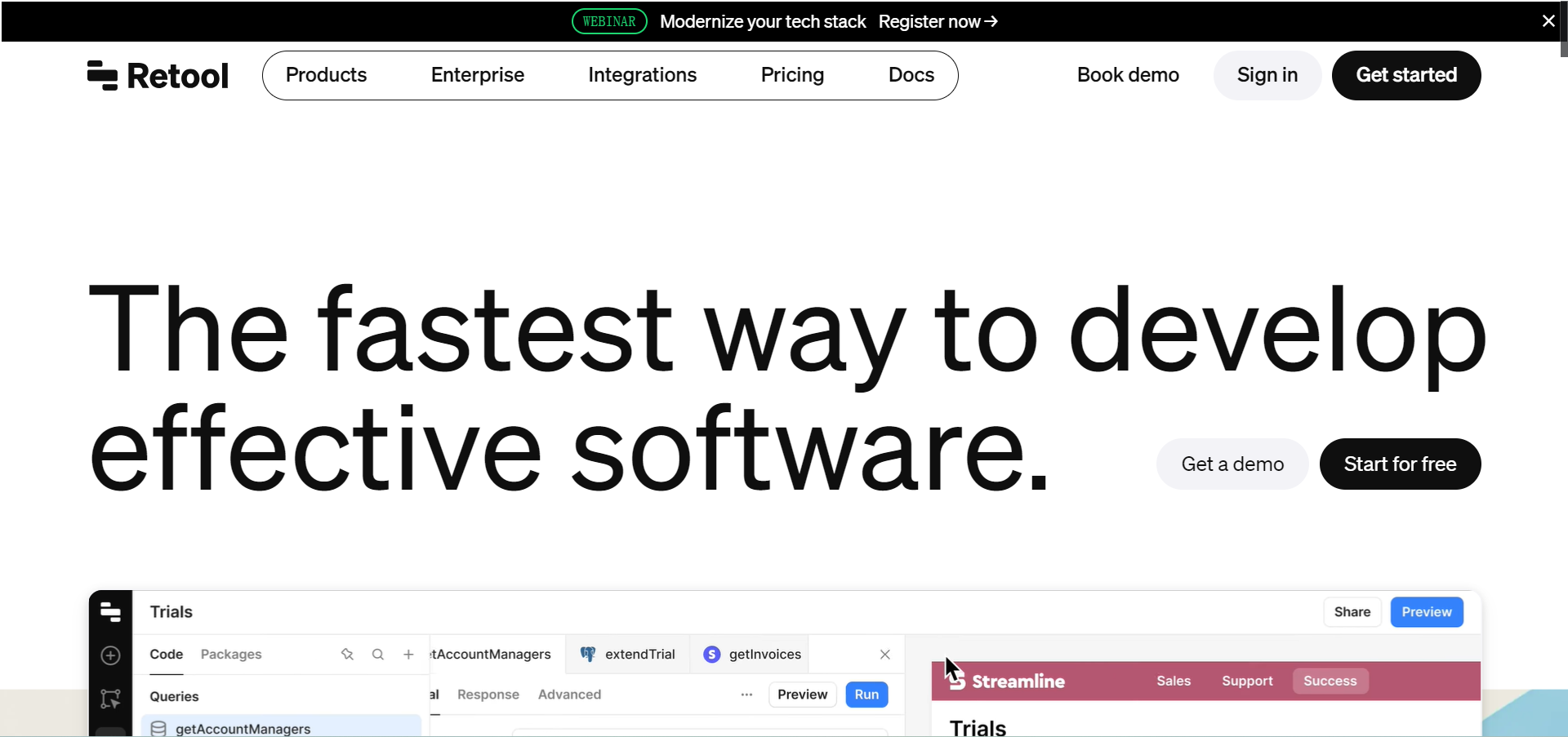
Task: Click the Retool logo in the editor sidebar
Action: [110, 612]
